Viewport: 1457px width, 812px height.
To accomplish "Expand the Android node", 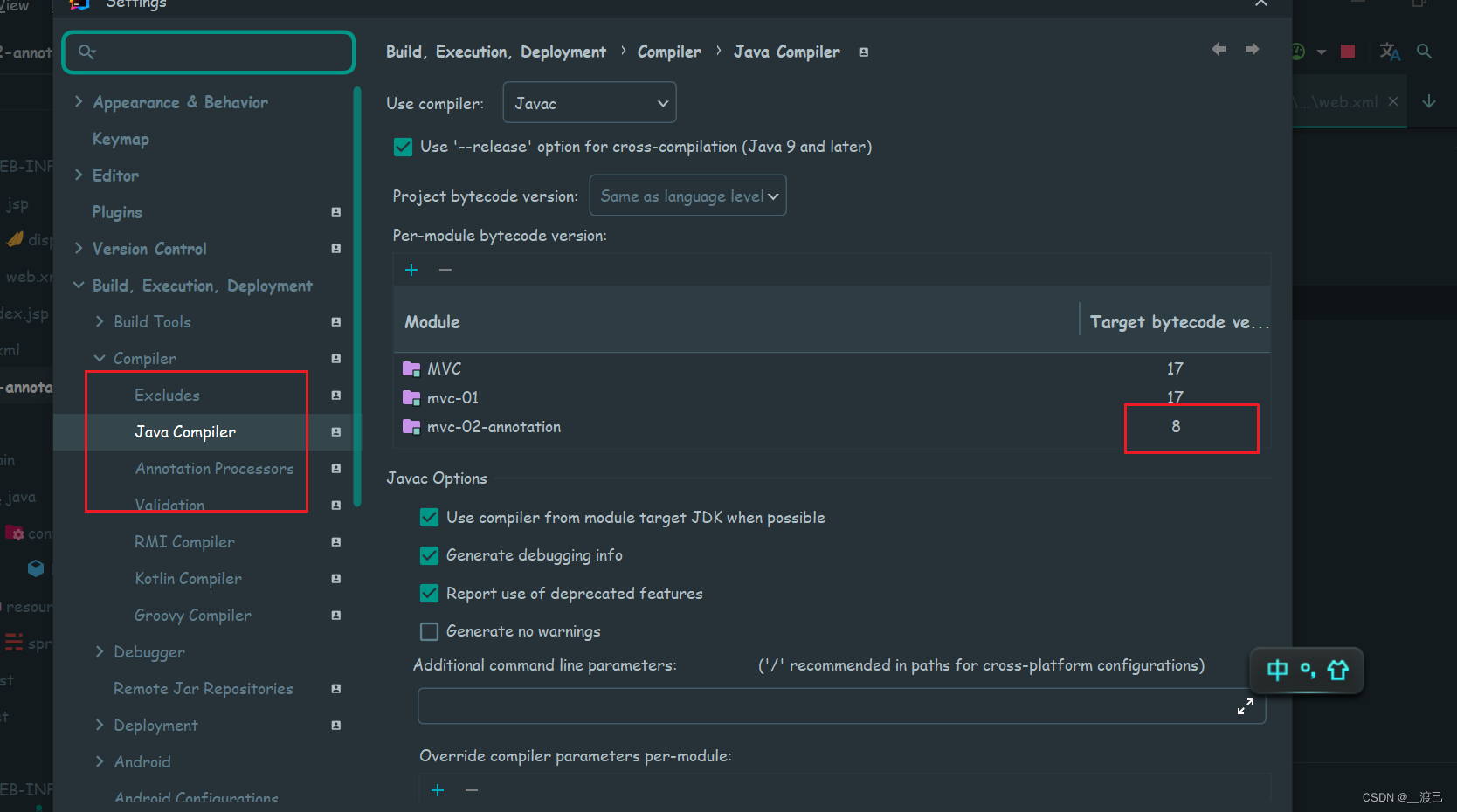I will coord(100,762).
